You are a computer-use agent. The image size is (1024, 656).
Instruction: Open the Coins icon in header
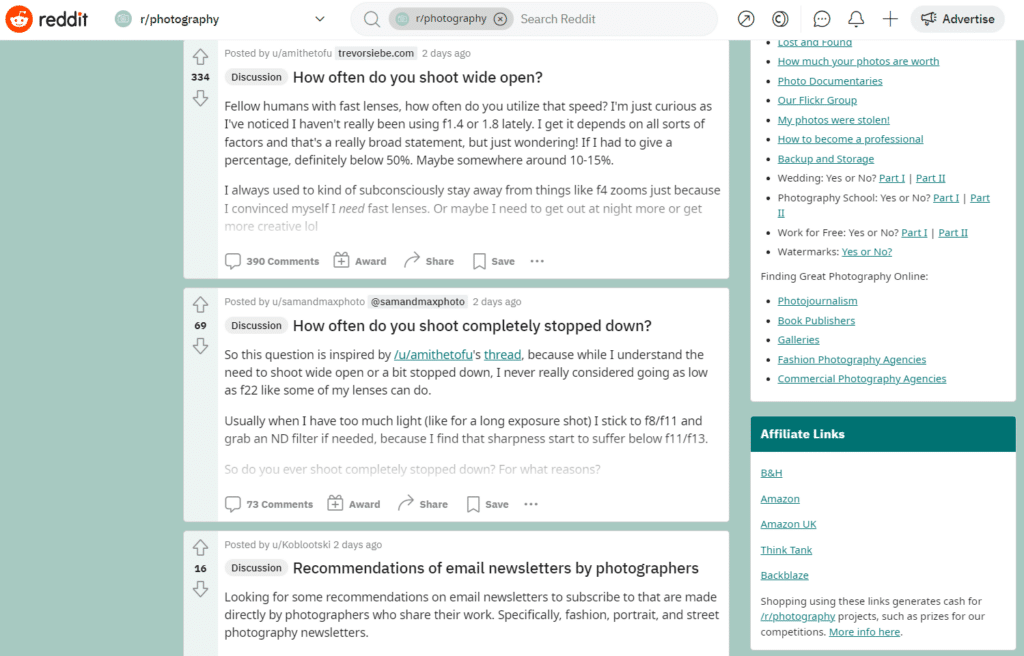coord(780,19)
